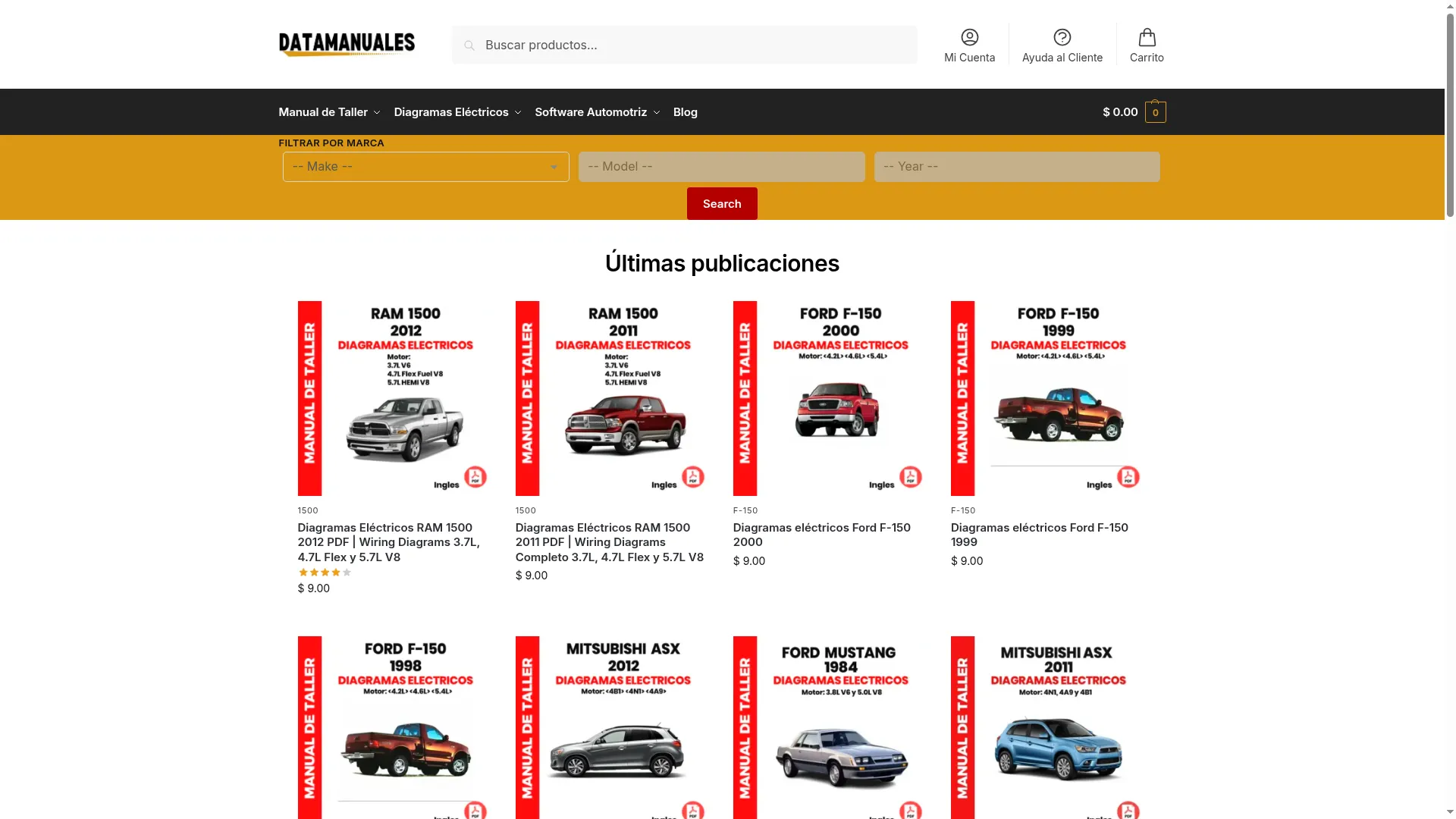
Task: Open the Ford F-150 1998 cover thumbnail
Action: (x=395, y=727)
